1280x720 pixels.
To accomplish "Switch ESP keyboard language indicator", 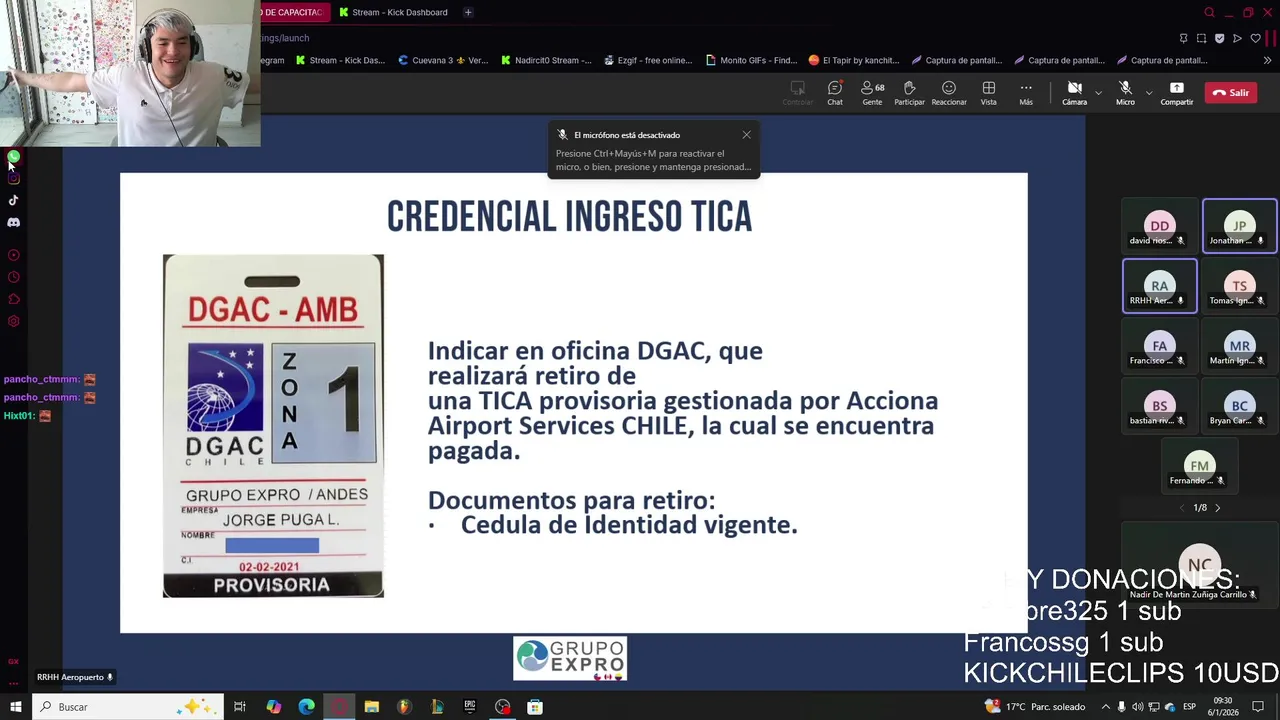I will pyautogui.click(x=1189, y=707).
